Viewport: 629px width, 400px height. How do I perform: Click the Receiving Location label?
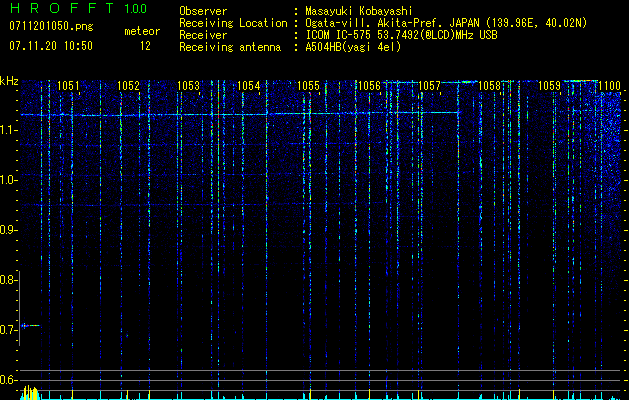coord(233,23)
